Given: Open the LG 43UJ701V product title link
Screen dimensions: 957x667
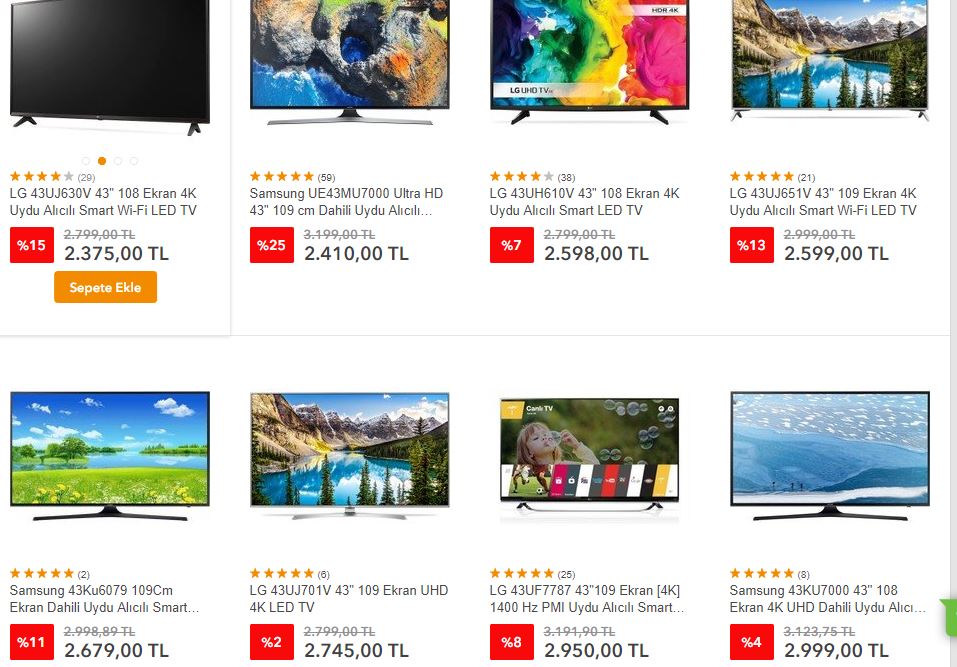Looking at the screenshot, I should [x=348, y=599].
